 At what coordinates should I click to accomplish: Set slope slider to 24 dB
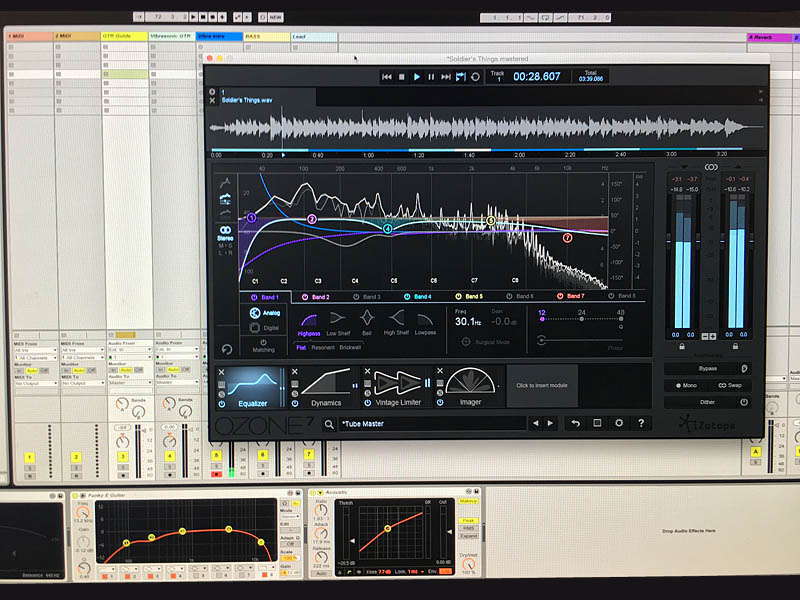pos(582,318)
